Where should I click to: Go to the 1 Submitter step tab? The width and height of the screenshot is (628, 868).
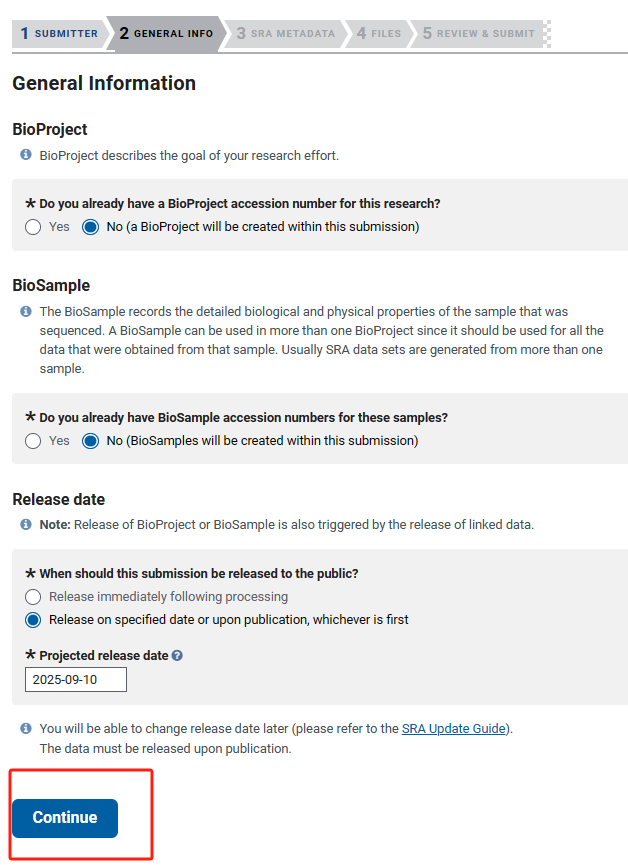click(x=59, y=34)
